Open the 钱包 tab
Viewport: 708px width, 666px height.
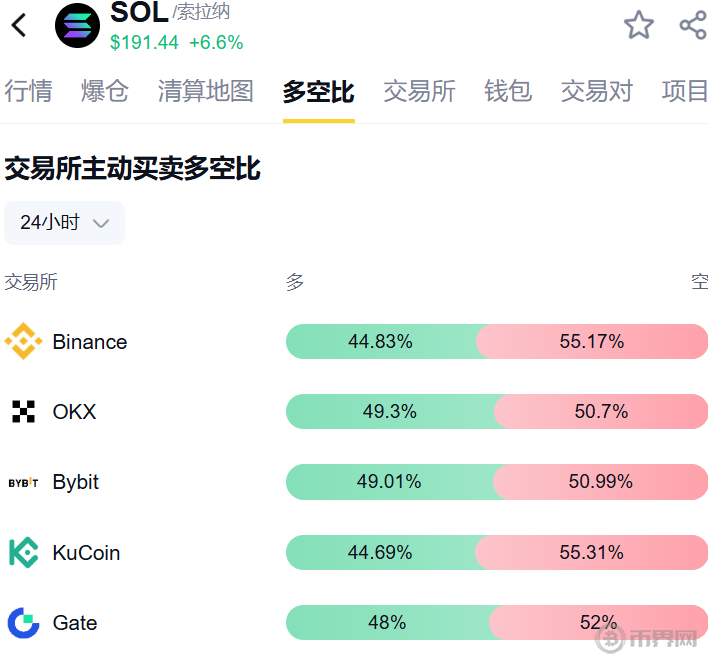508,91
